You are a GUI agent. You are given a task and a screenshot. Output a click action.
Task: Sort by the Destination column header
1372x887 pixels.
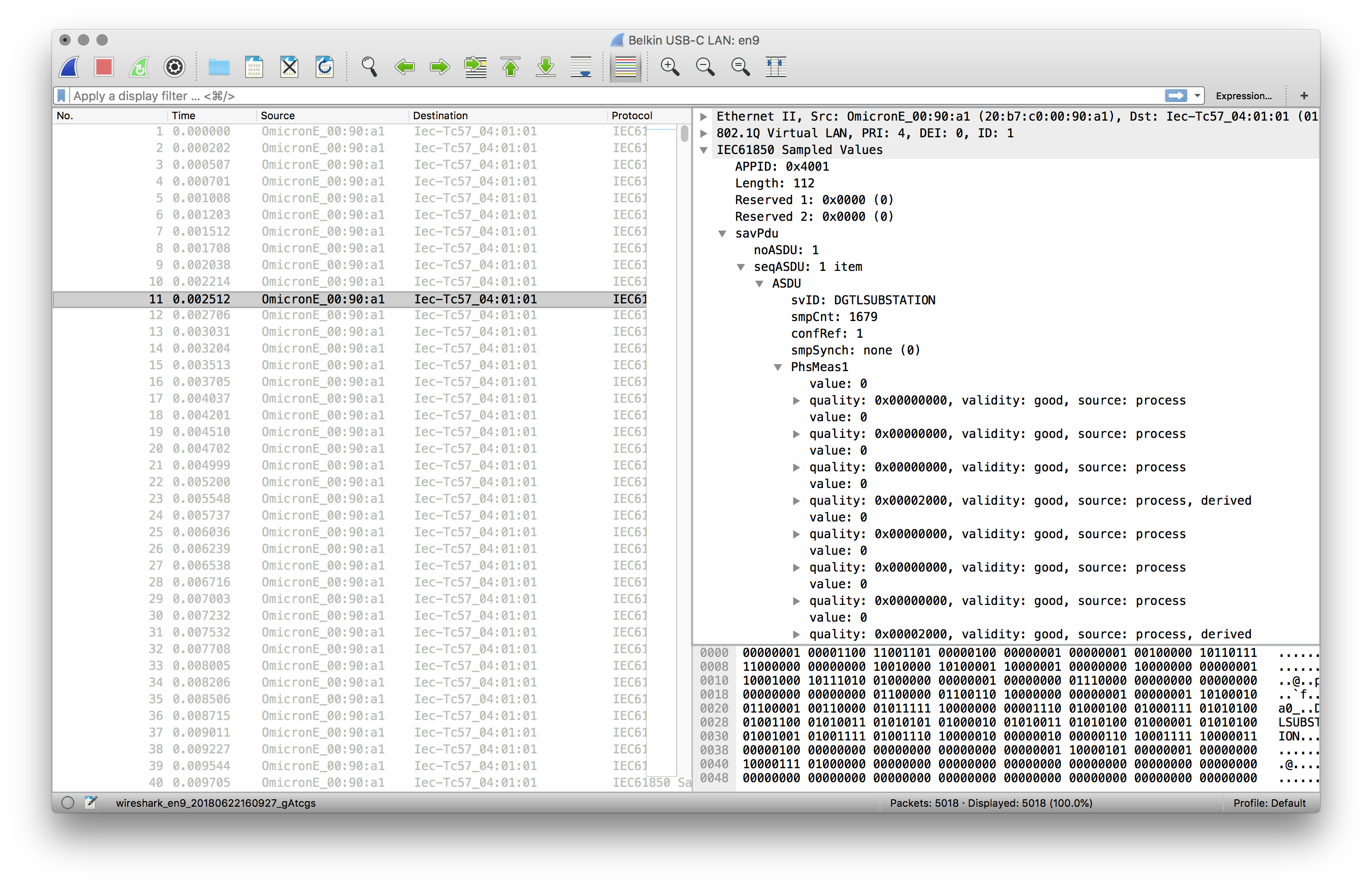(x=440, y=116)
